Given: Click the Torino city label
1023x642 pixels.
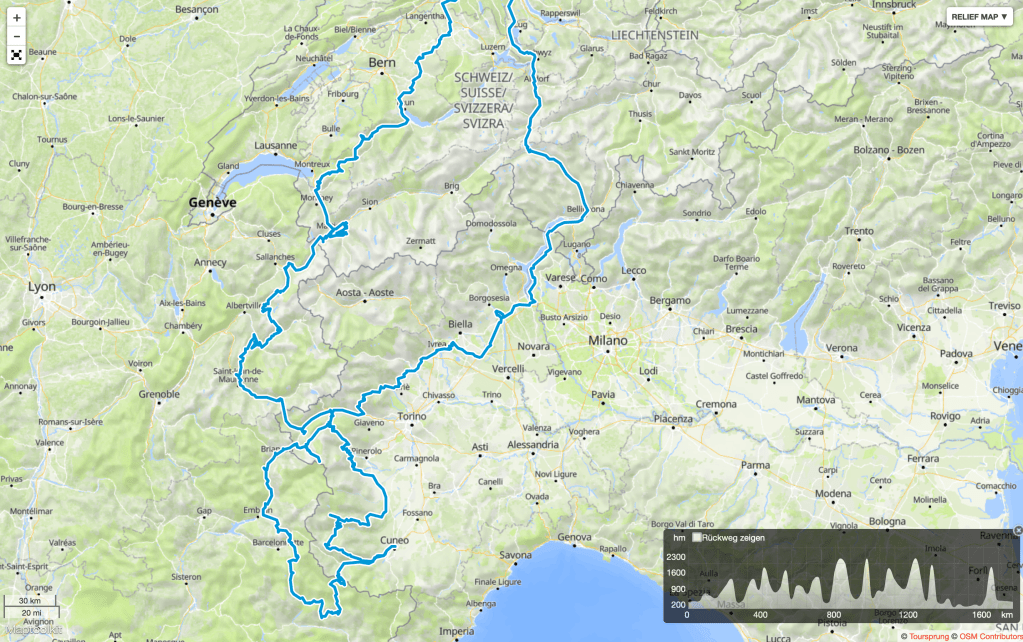Looking at the screenshot, I should pos(412,416).
